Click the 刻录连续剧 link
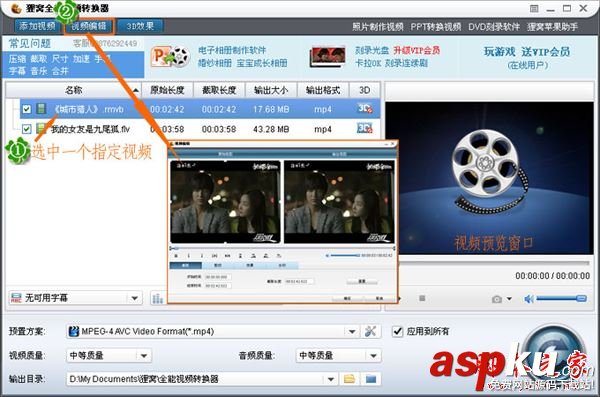Screen dimensions: 600x397 [406, 63]
